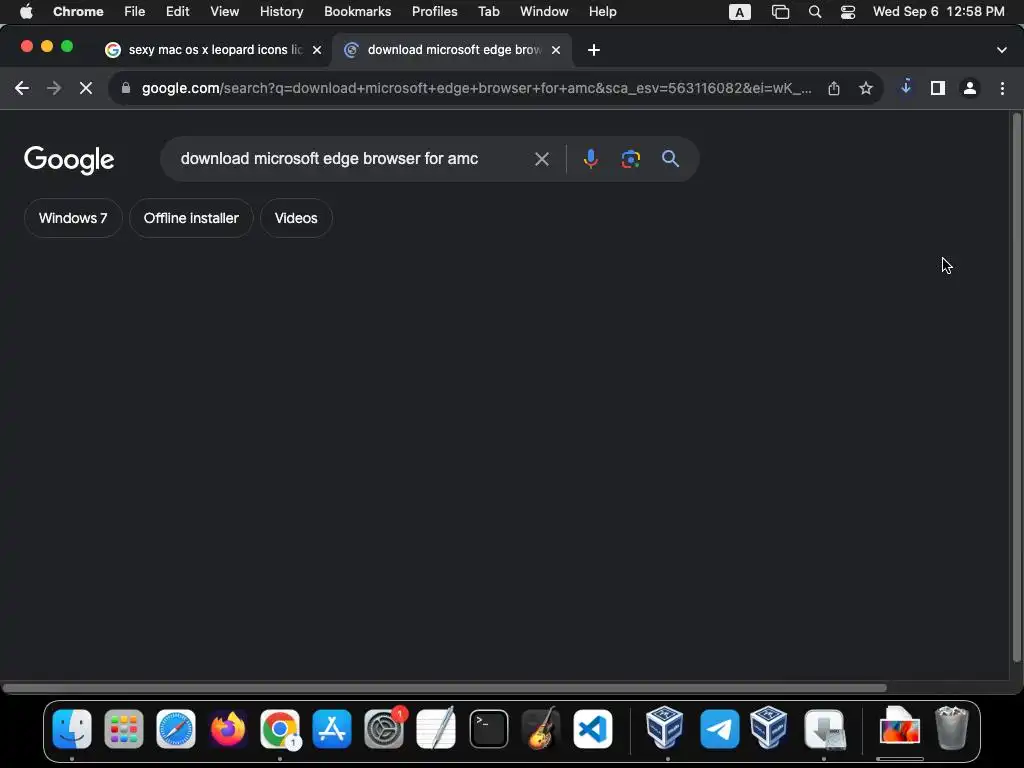1024x768 pixels.
Task: Go back to the previous page
Action: tap(22, 88)
